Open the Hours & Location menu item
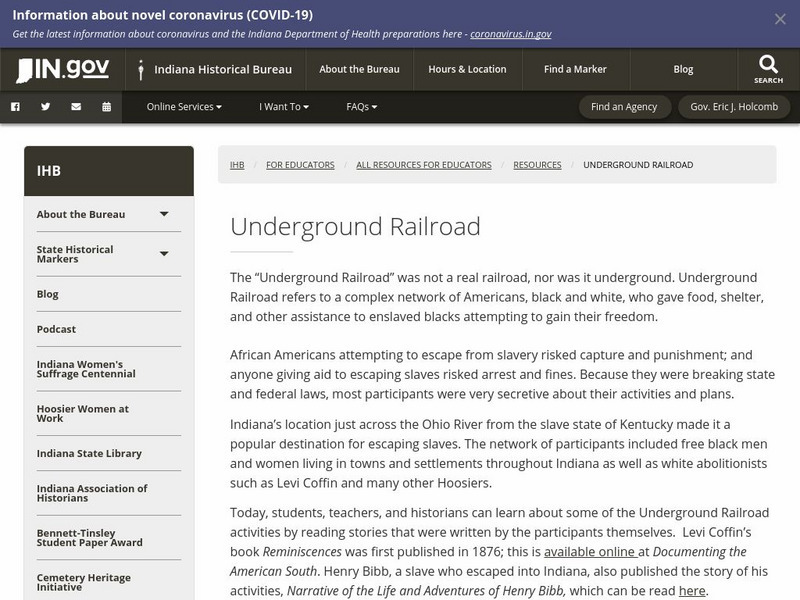 click(x=467, y=70)
